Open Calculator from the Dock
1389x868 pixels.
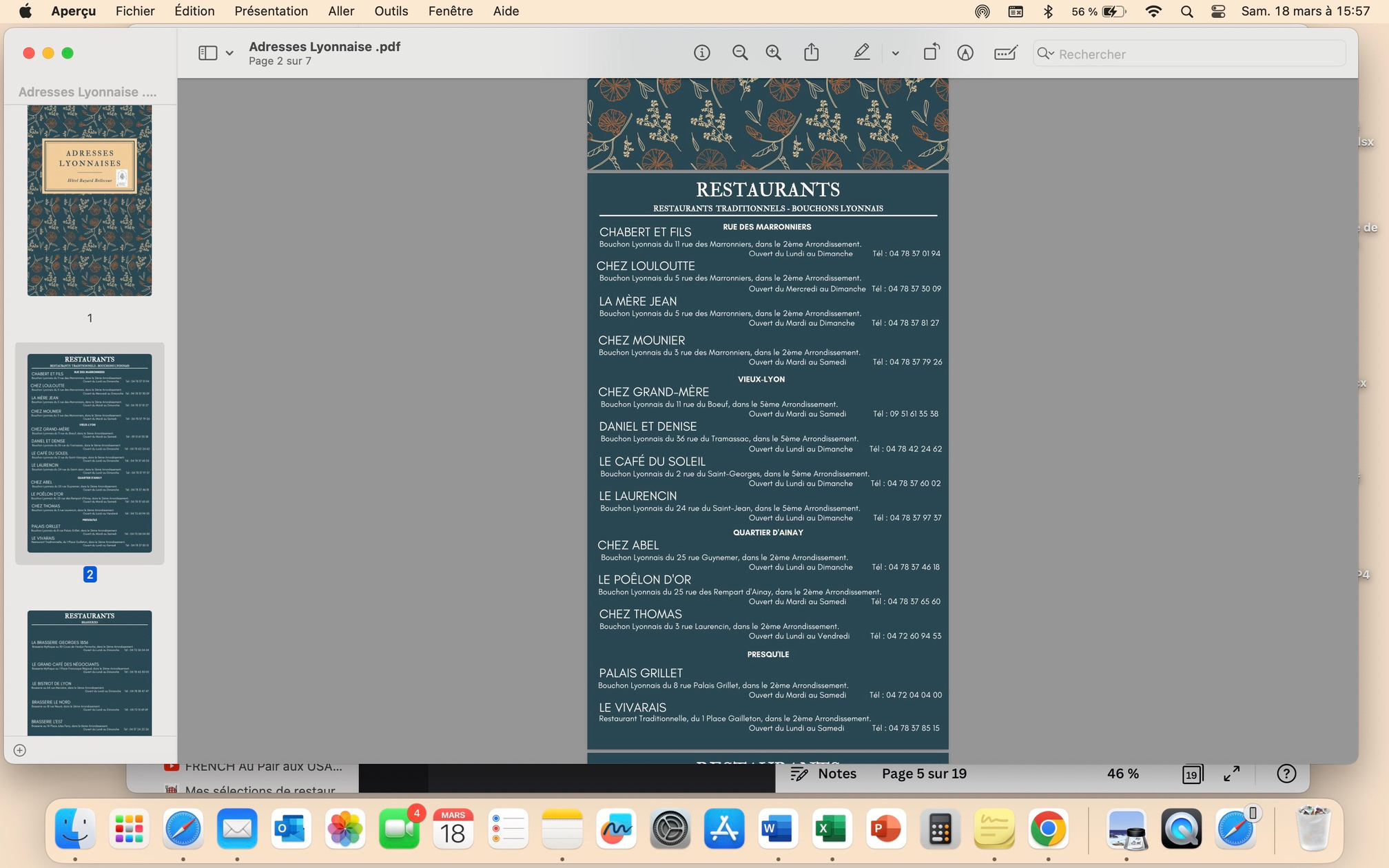[940, 828]
